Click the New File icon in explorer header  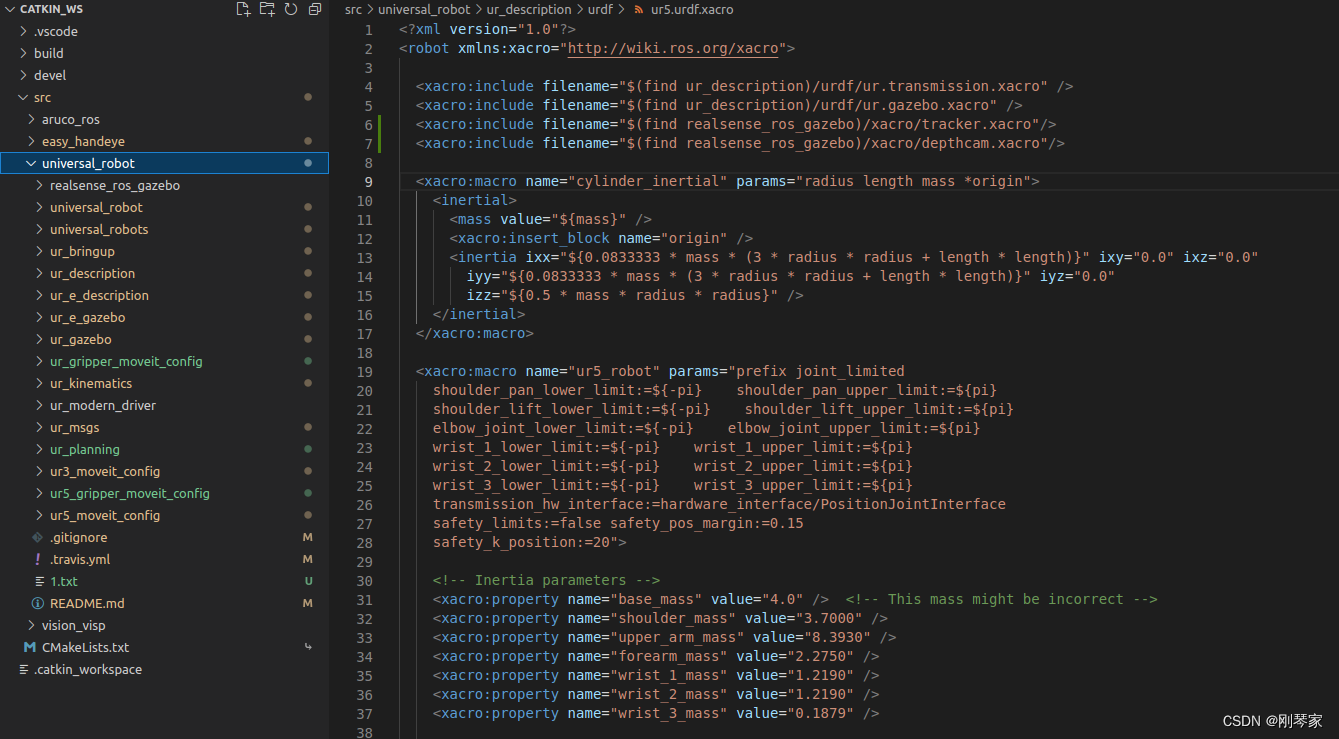click(x=243, y=9)
